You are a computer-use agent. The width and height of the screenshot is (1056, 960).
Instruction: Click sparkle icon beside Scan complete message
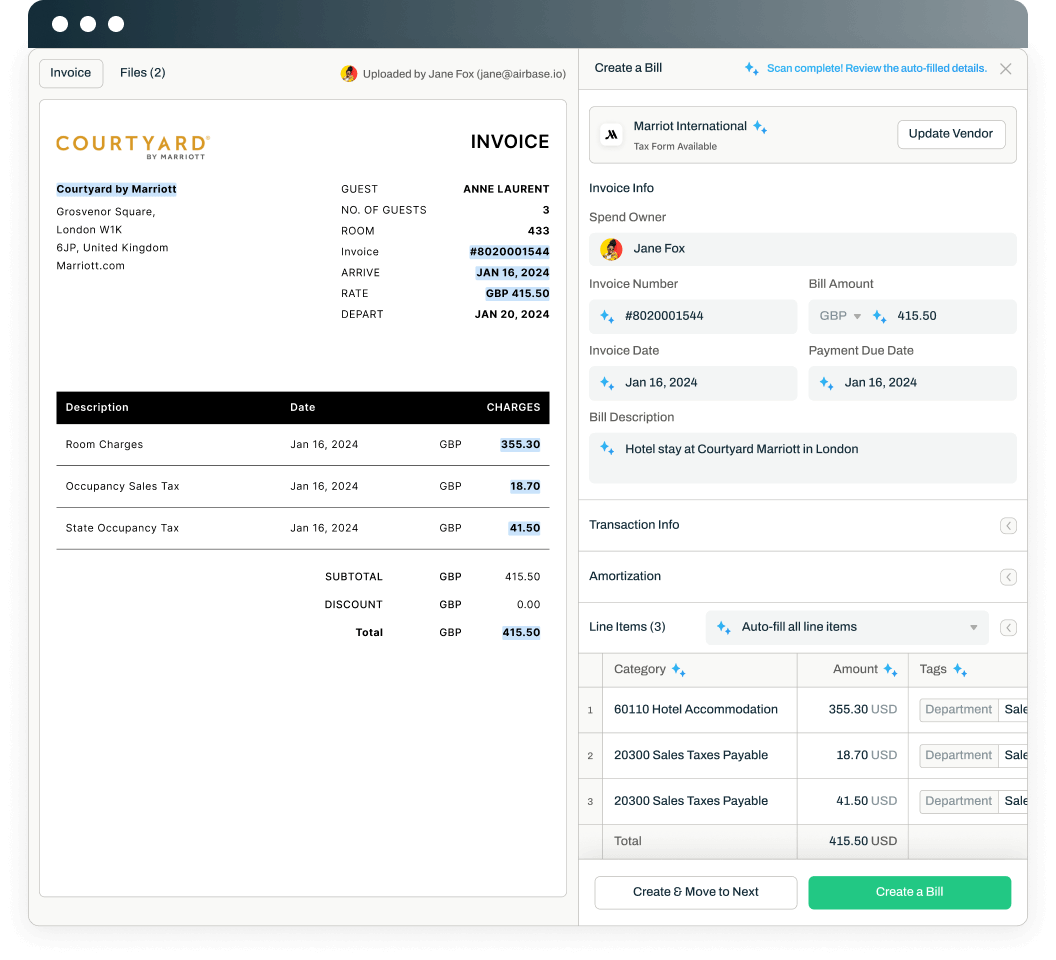click(x=752, y=68)
